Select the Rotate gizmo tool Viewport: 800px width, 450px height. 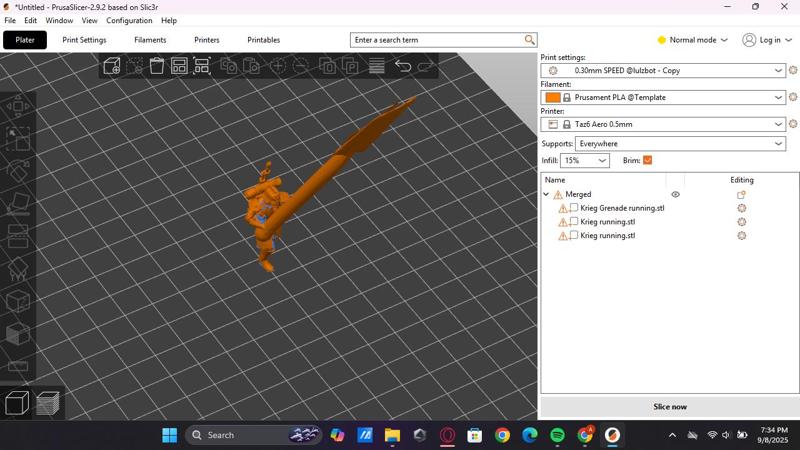pyautogui.click(x=18, y=171)
